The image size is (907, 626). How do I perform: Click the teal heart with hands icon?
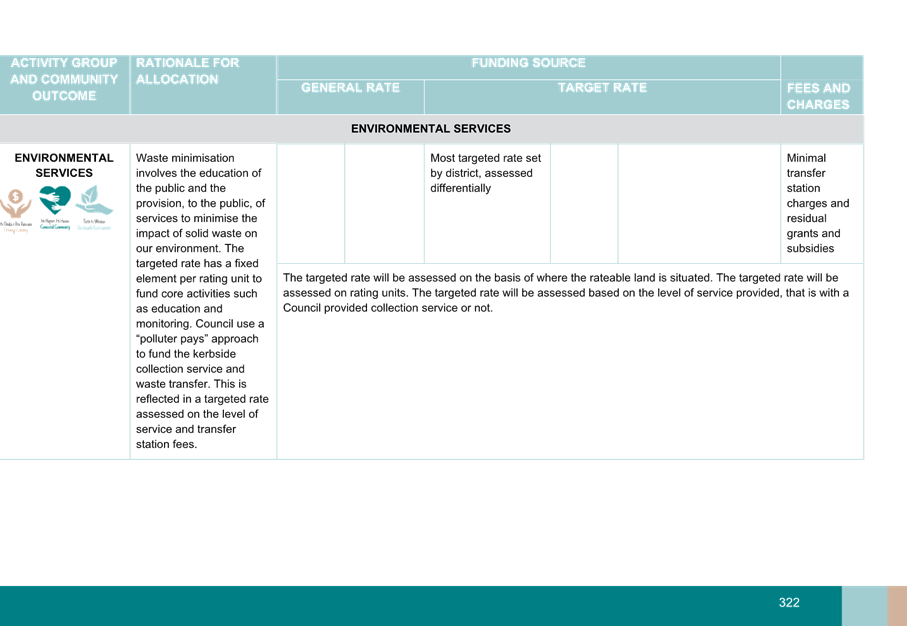[55, 205]
